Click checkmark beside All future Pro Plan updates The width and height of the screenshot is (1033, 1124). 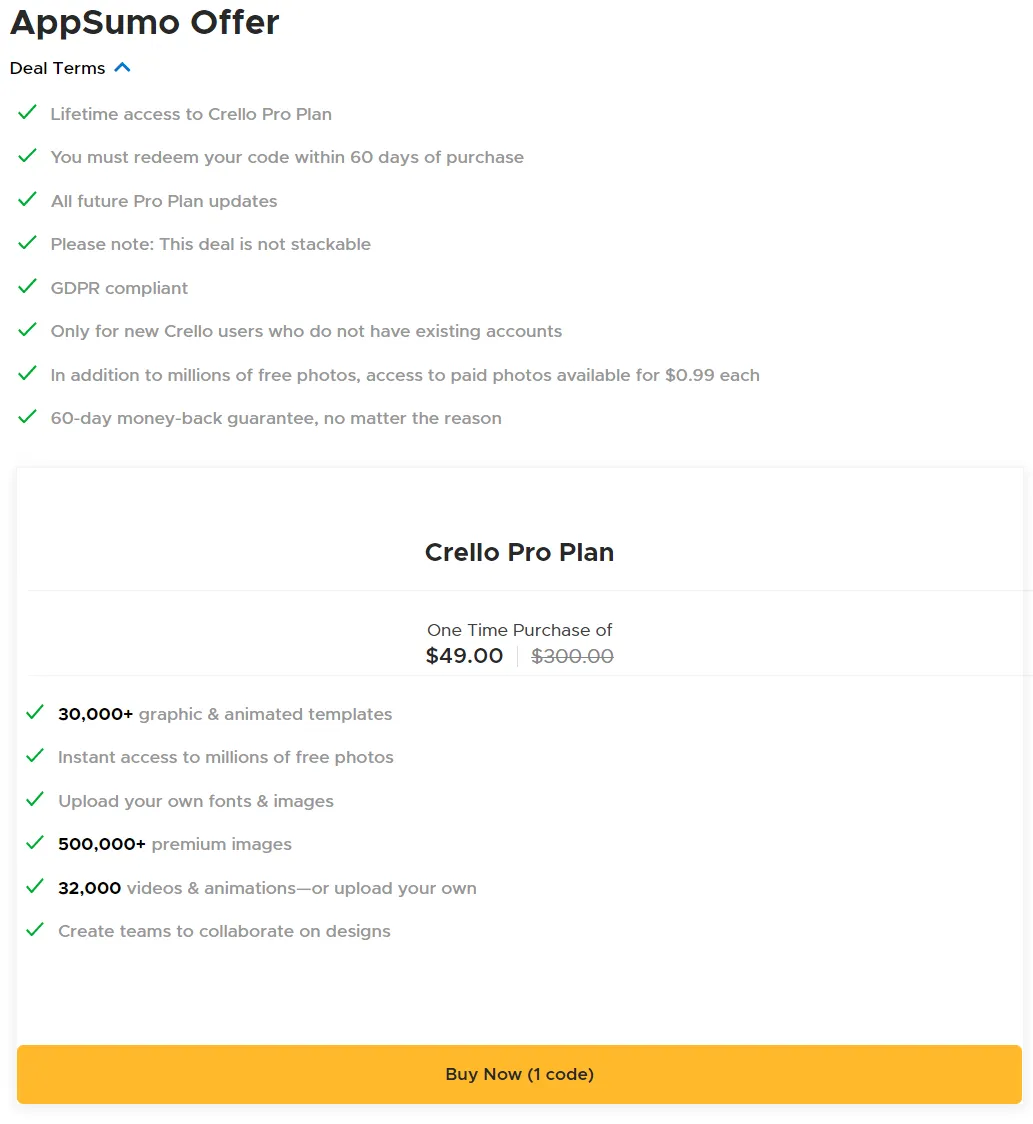click(28, 200)
